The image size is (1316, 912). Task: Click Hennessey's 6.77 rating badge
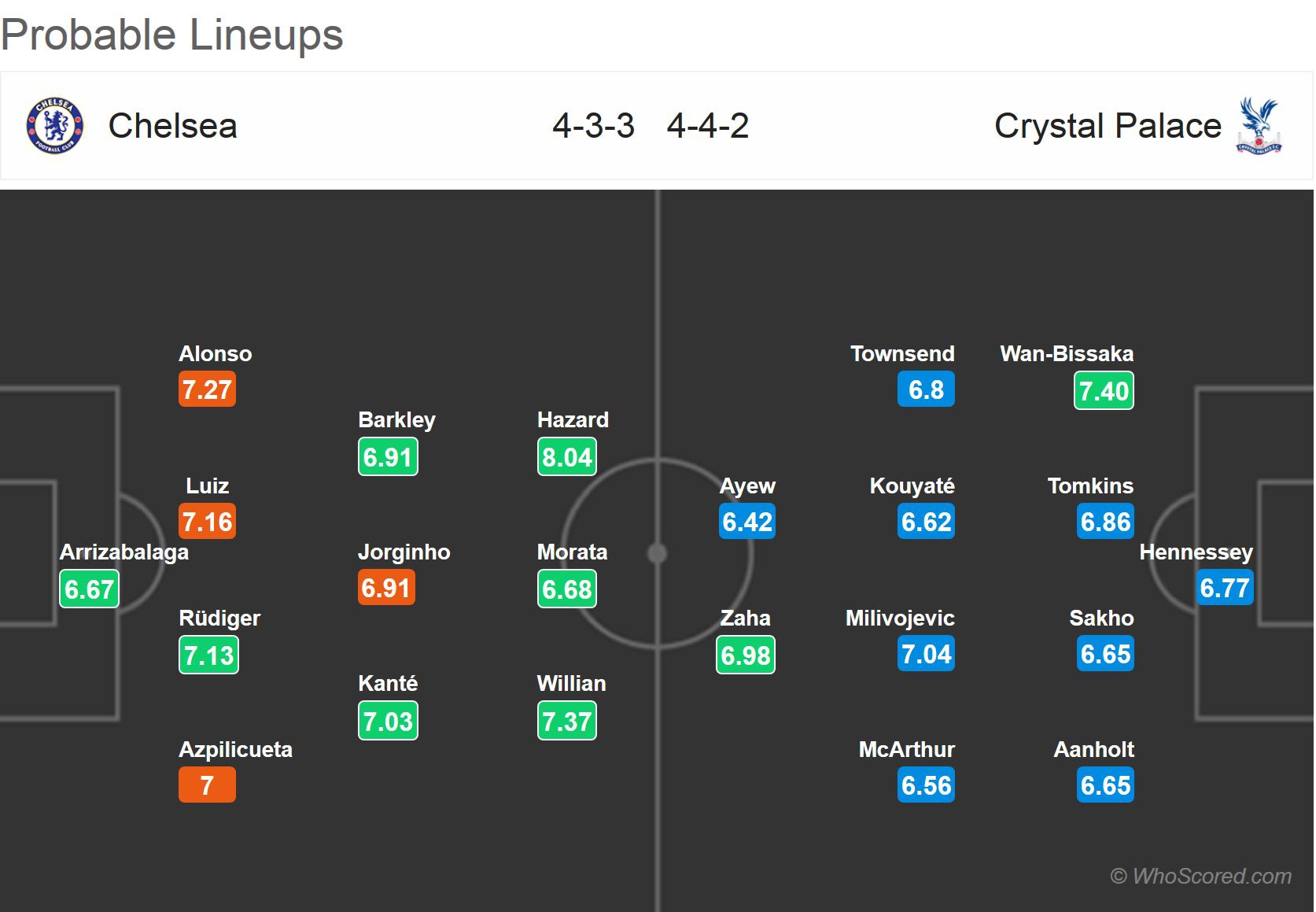[x=1224, y=588]
